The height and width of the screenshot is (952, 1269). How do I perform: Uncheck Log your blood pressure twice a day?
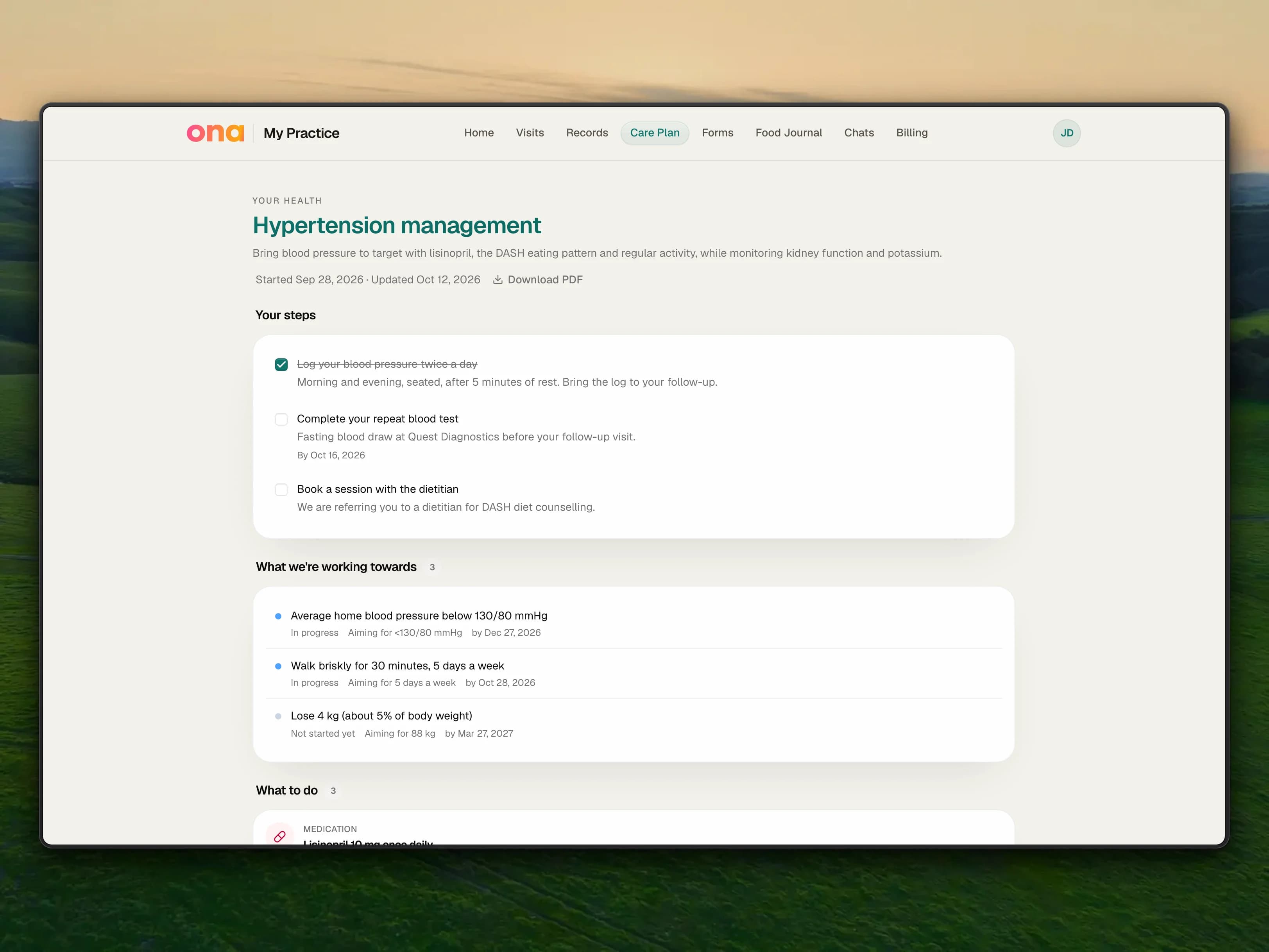point(281,365)
